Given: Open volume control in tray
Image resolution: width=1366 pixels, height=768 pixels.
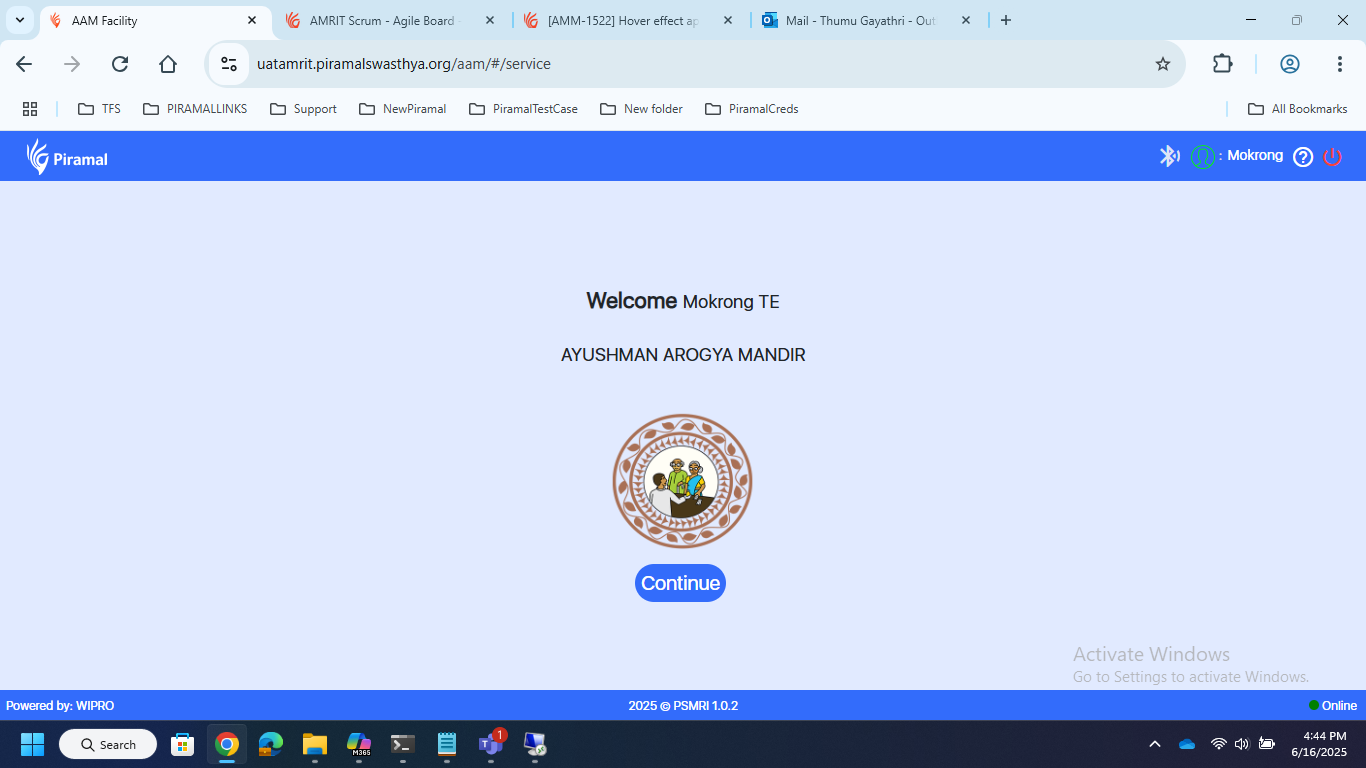Looking at the screenshot, I should [x=1242, y=744].
